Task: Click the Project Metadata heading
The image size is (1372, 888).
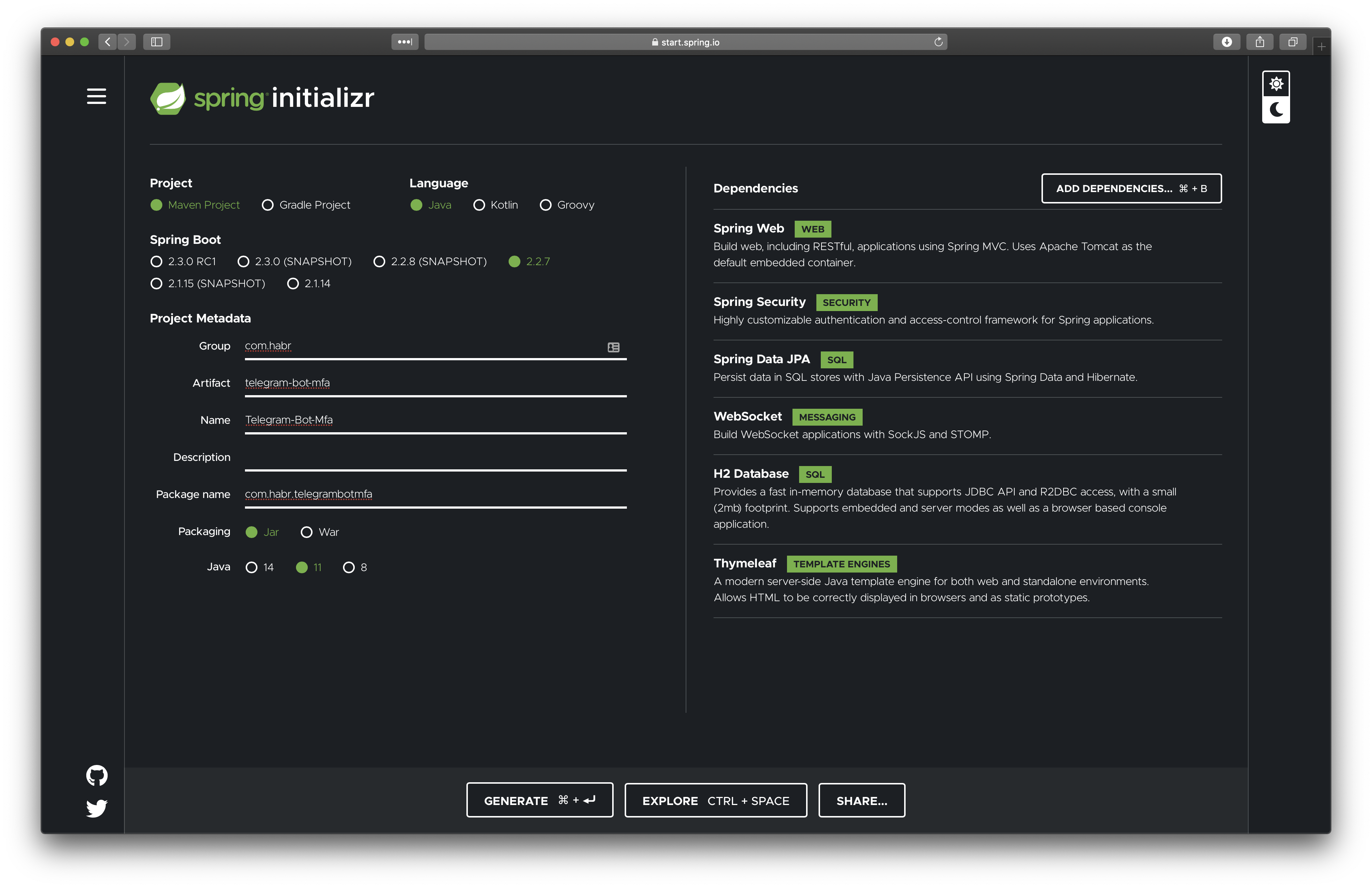Action: tap(200, 318)
